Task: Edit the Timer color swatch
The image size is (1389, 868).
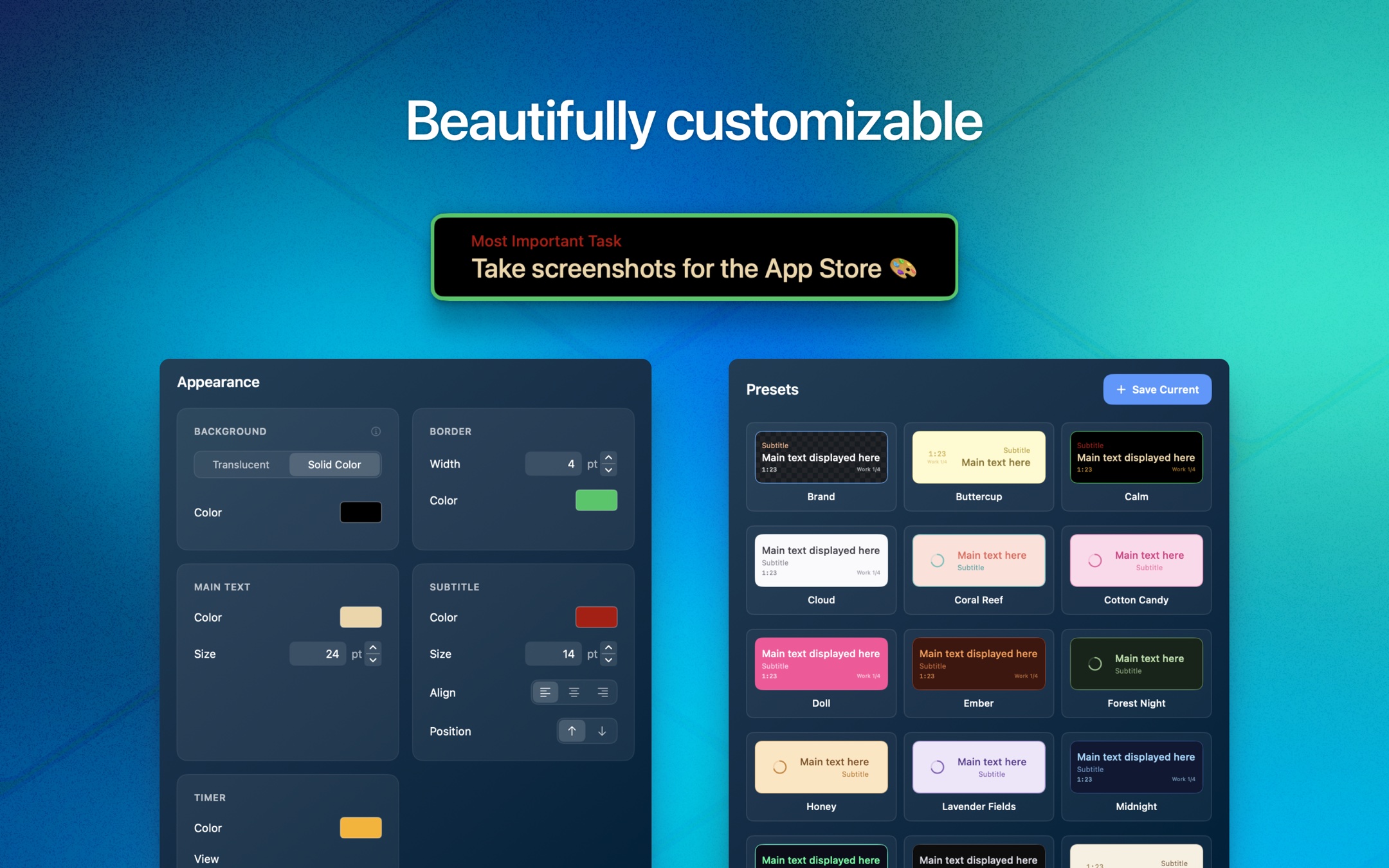Action: click(x=360, y=827)
